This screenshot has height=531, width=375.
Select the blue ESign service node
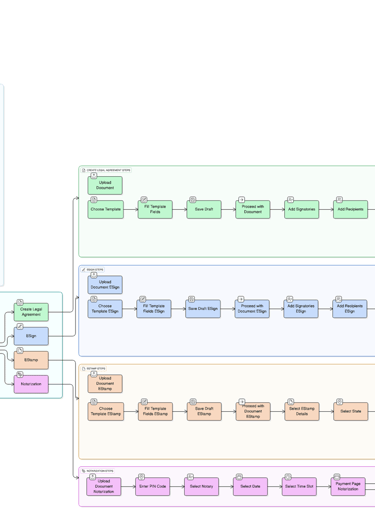coord(31,336)
